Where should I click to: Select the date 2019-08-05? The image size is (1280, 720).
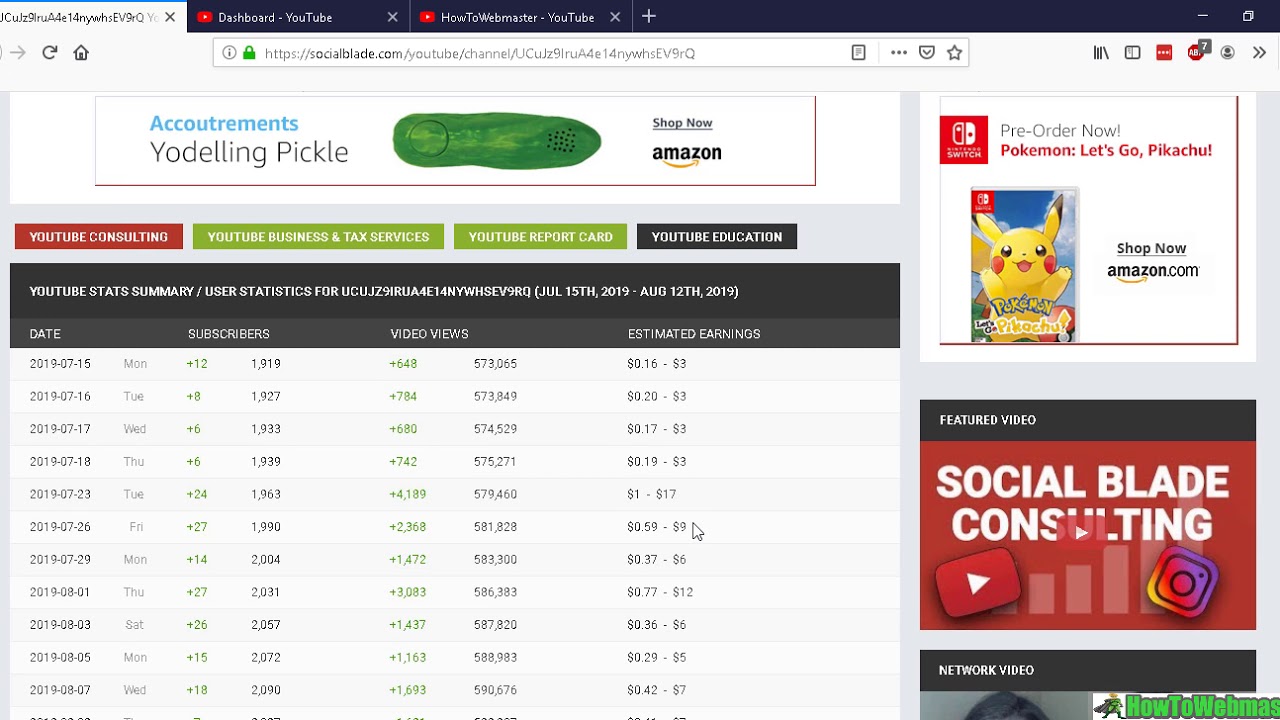60,657
